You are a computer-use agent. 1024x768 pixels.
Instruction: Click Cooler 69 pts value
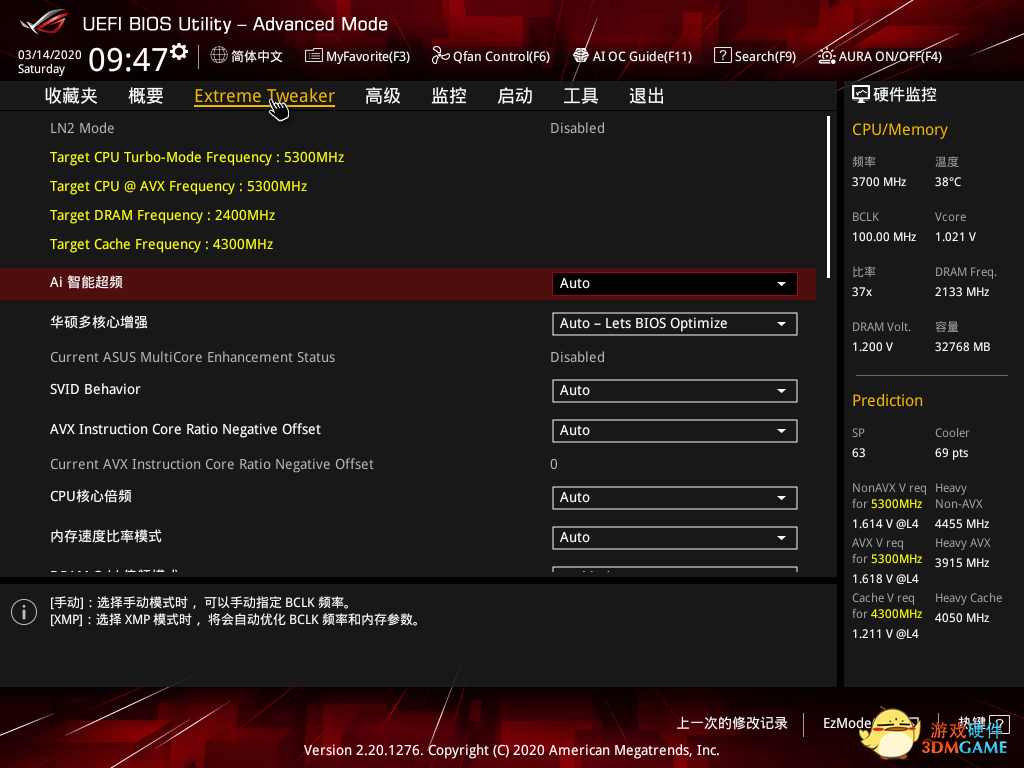[951, 453]
